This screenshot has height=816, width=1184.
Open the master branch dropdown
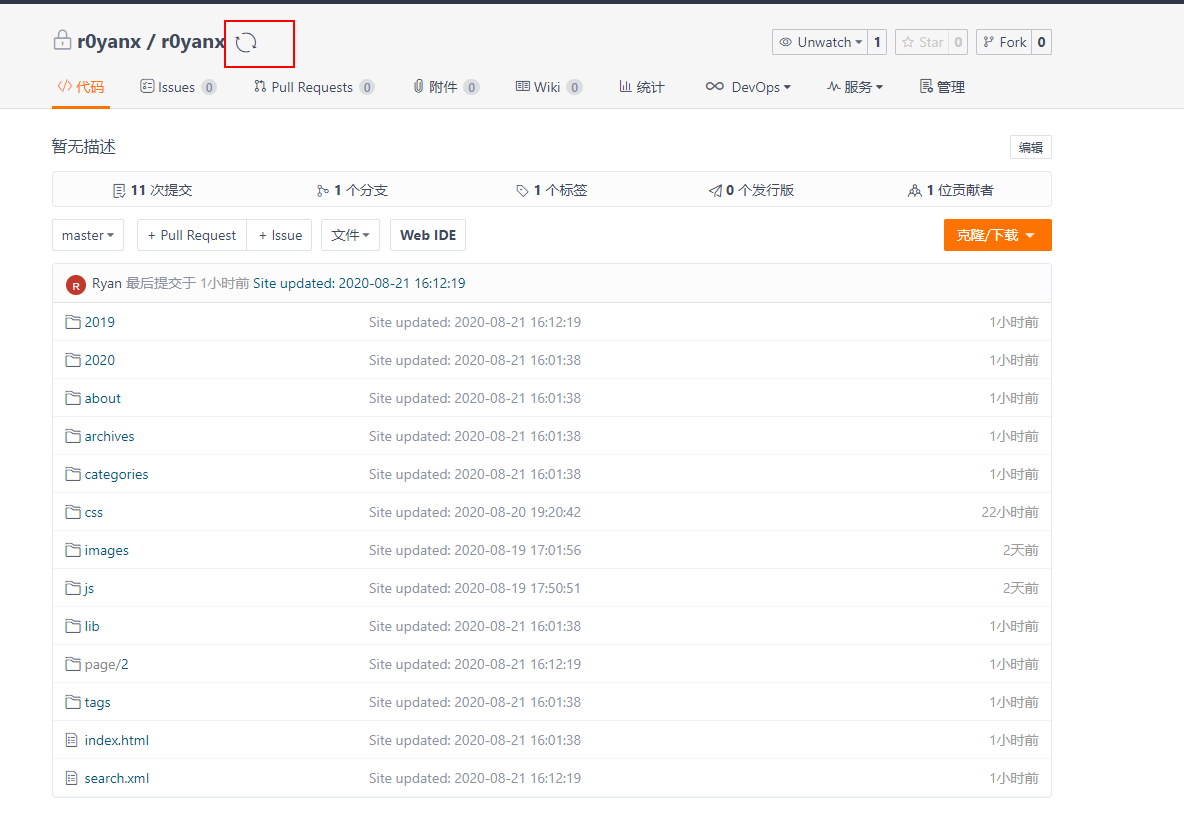pyautogui.click(x=88, y=235)
